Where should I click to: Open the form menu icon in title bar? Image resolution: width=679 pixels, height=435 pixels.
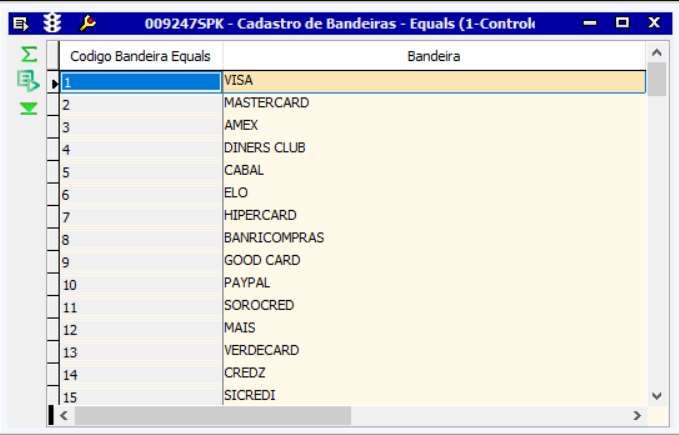[x=20, y=23]
